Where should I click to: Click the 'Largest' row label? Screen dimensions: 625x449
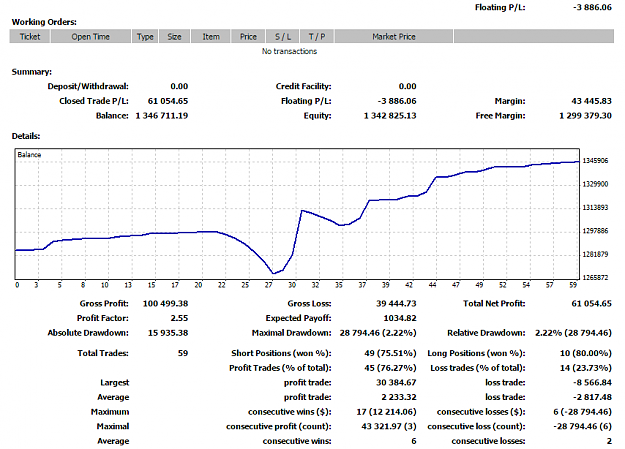click(x=115, y=383)
